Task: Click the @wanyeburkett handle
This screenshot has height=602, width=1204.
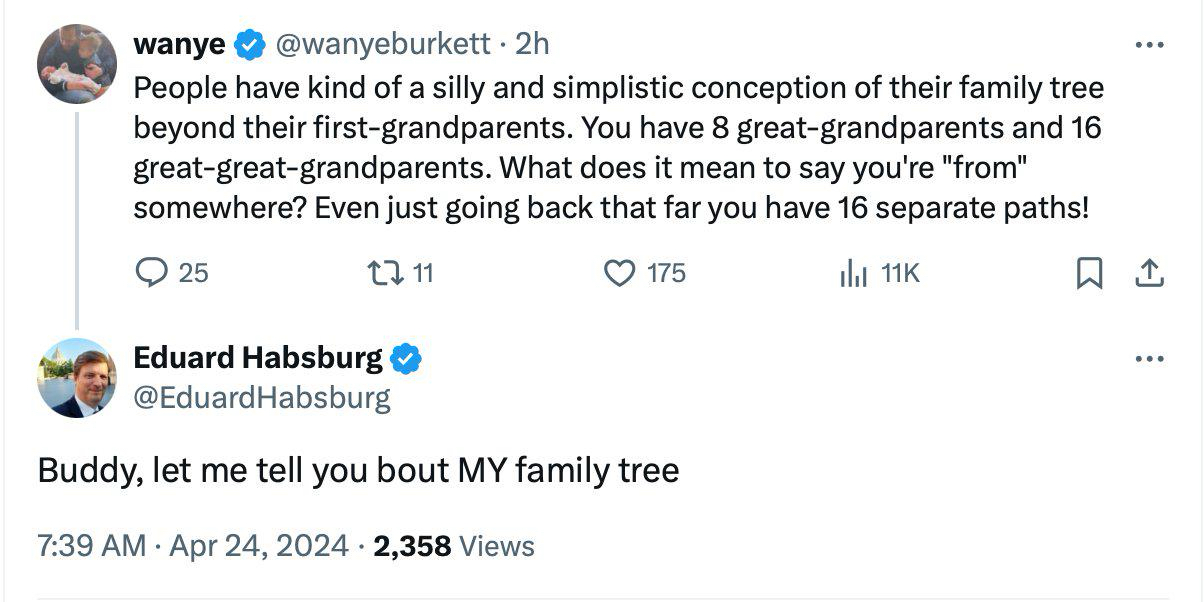Action: point(383,44)
